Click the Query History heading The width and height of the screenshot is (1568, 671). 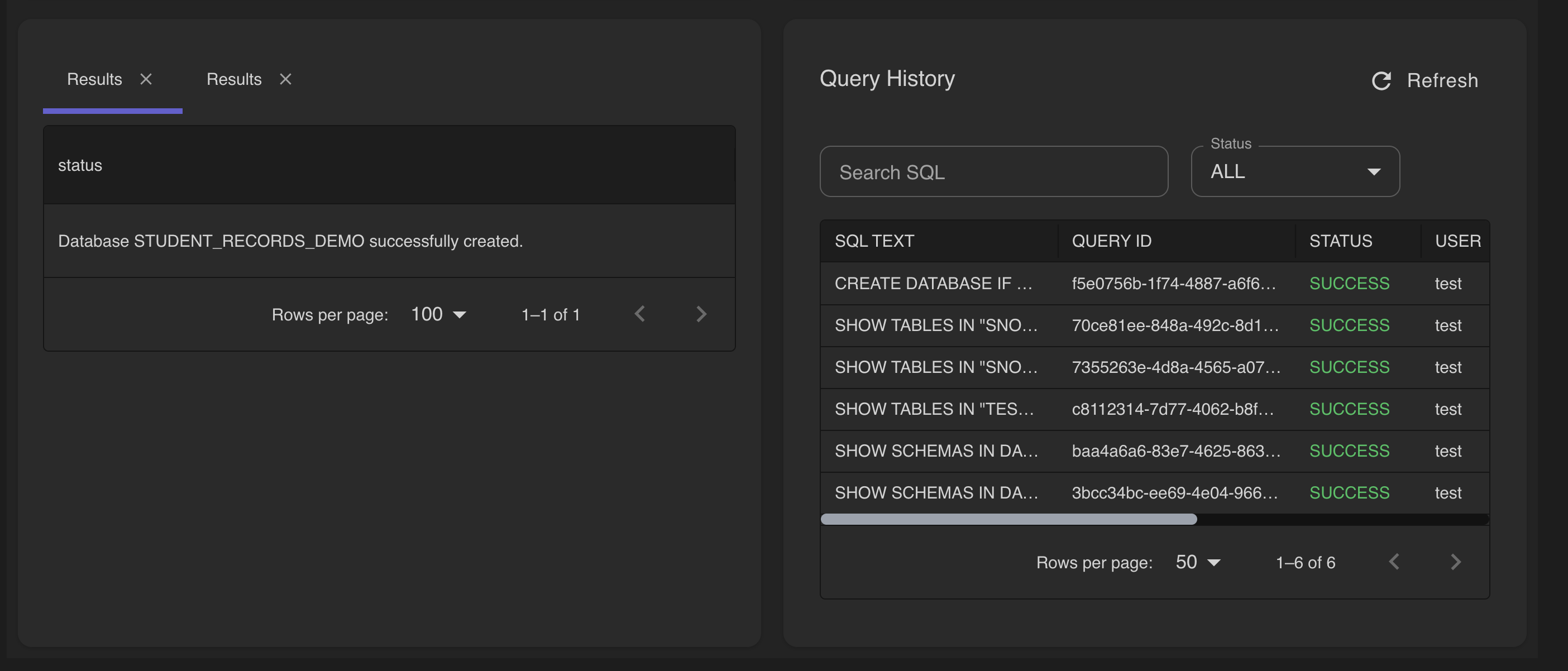click(x=887, y=79)
